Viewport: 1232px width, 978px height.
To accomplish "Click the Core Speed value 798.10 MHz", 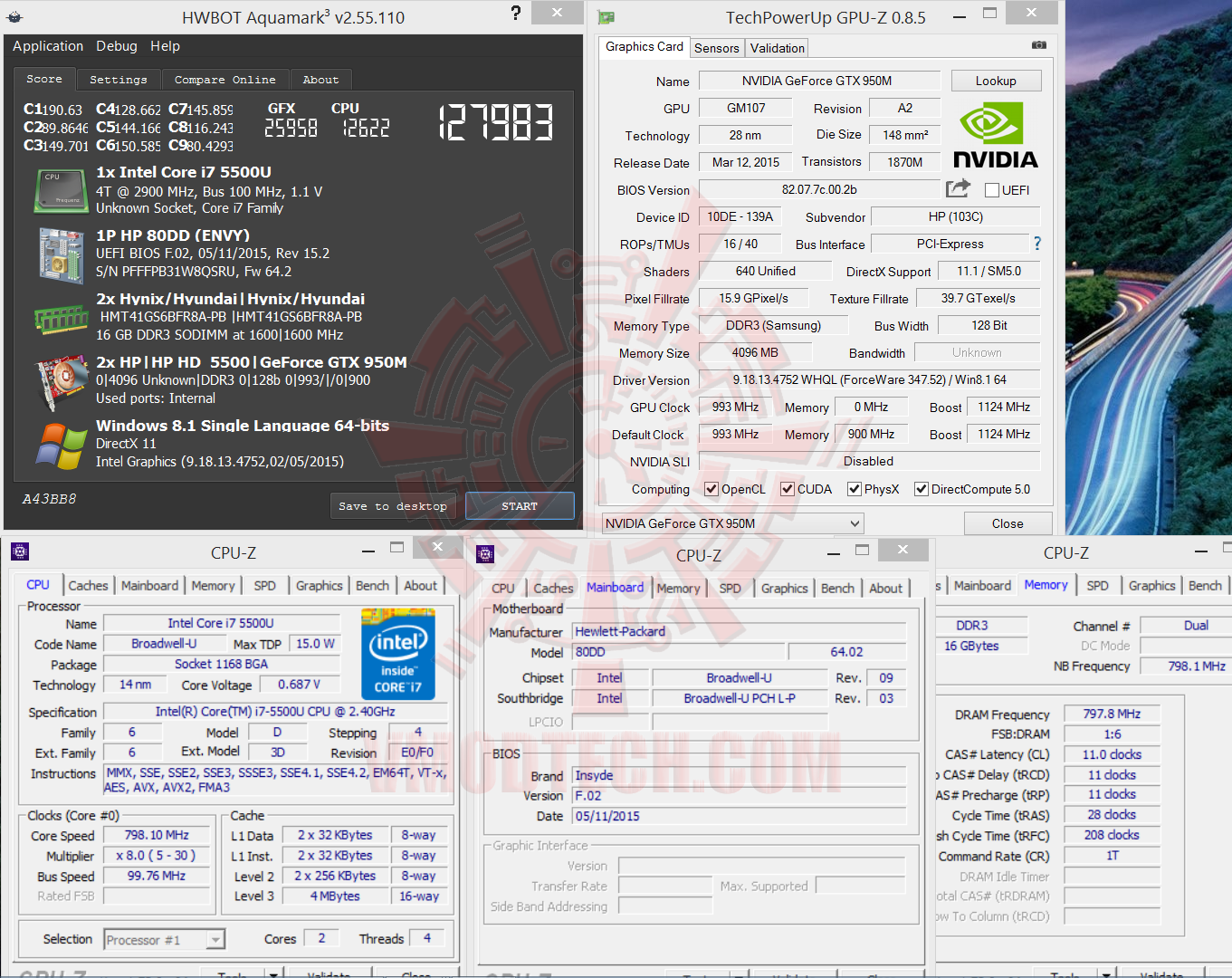I will point(157,835).
